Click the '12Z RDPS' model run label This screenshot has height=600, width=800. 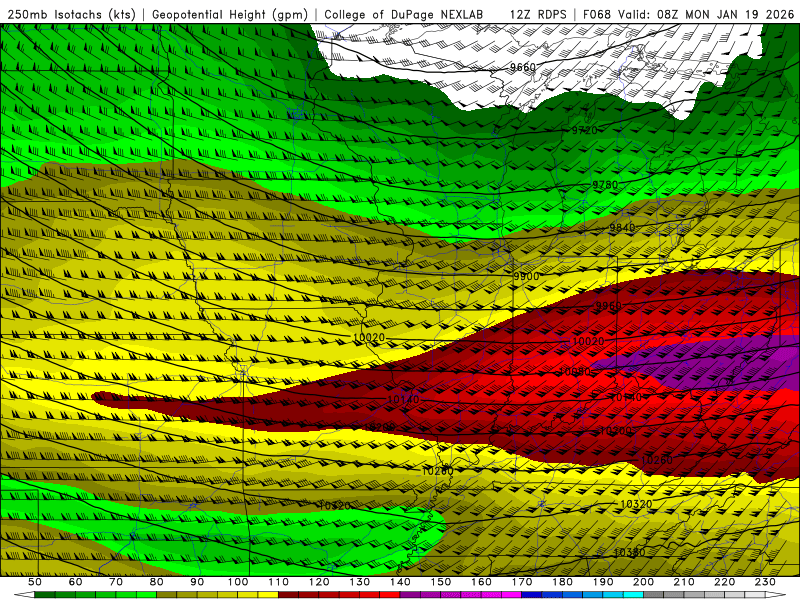[538, 14]
